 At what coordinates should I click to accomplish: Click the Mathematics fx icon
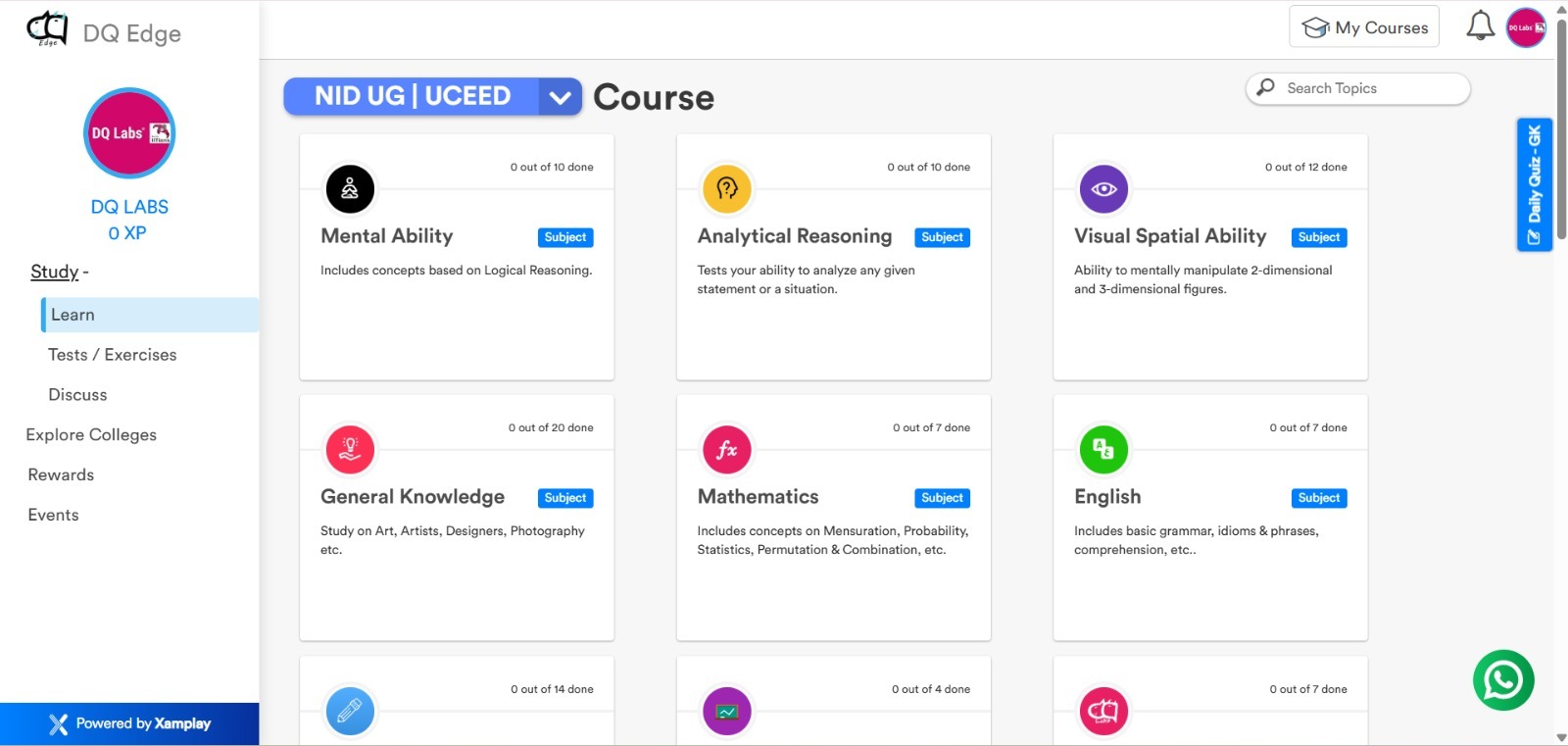pos(727,450)
